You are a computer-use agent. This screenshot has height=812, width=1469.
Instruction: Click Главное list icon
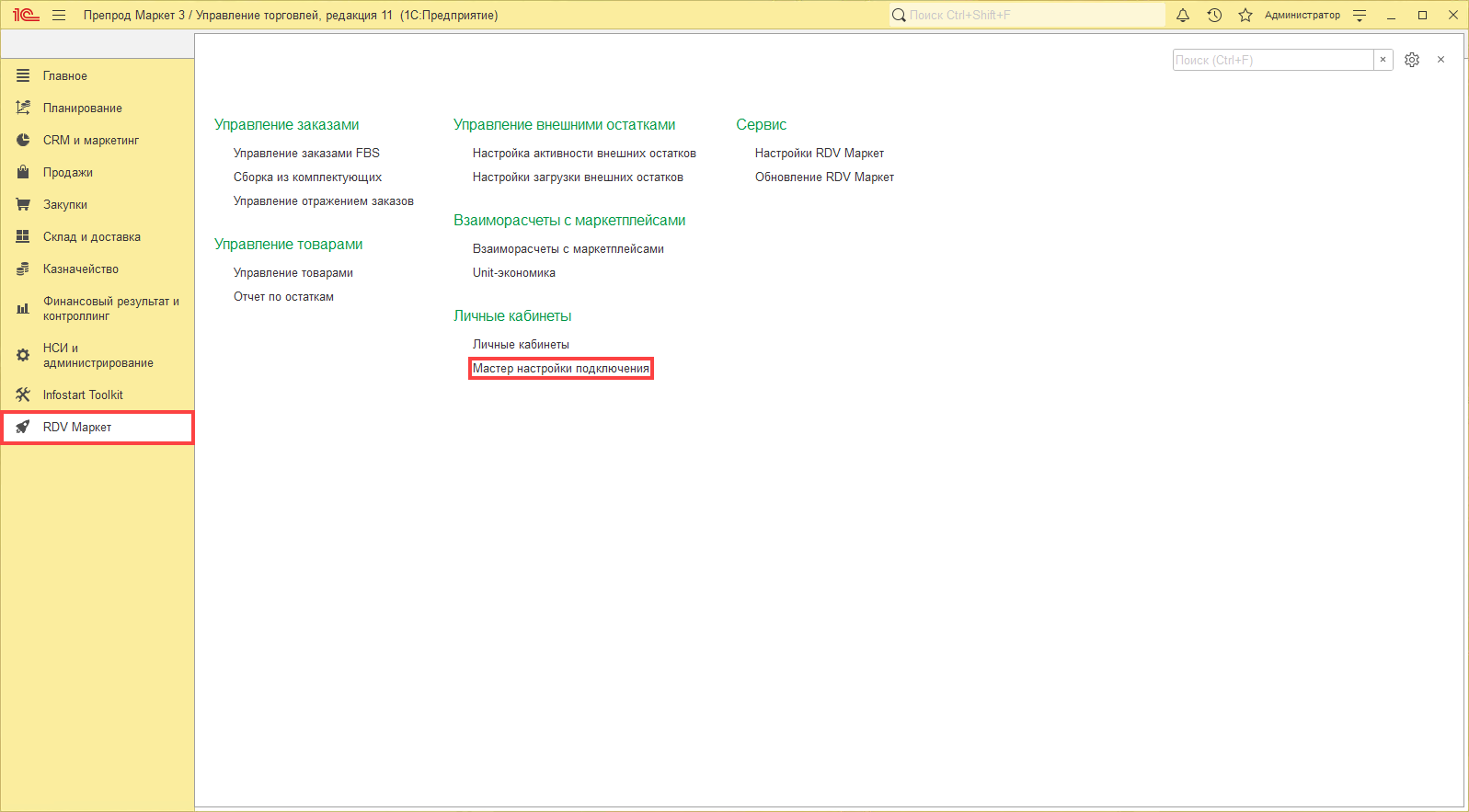pyautogui.click(x=23, y=75)
